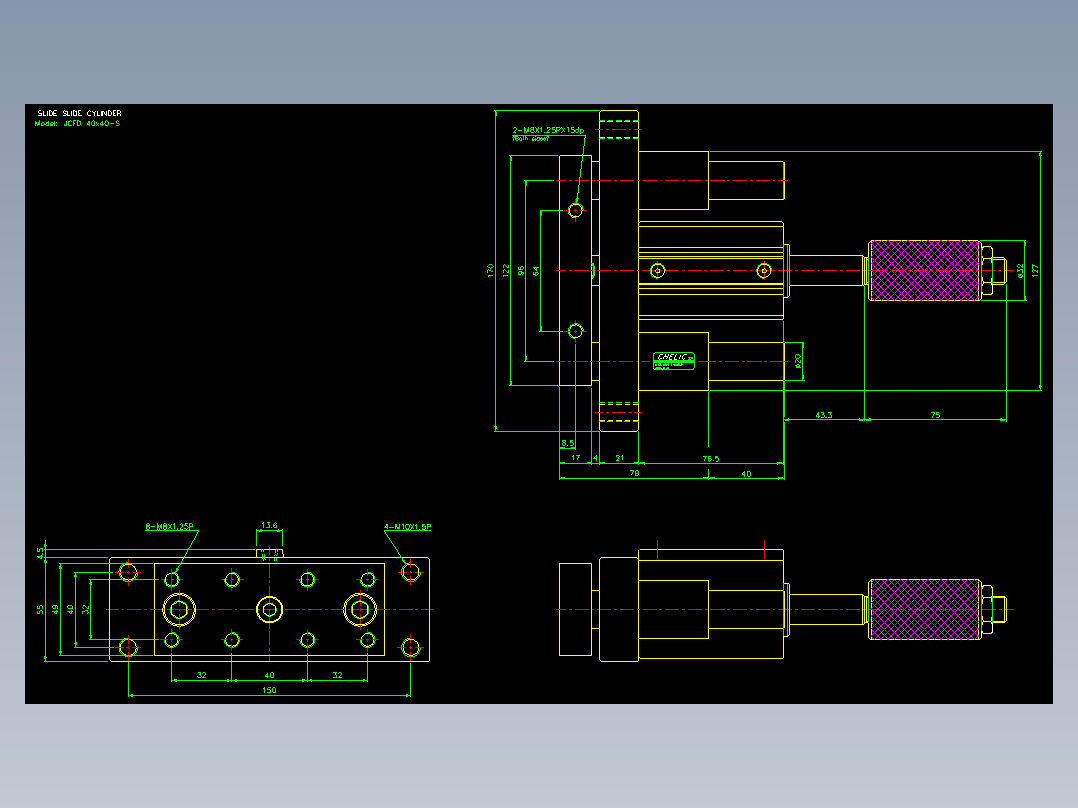Screen dimensions: 1078x808
Task: Click the "55" vertical dimension value
Action: pos(41,609)
